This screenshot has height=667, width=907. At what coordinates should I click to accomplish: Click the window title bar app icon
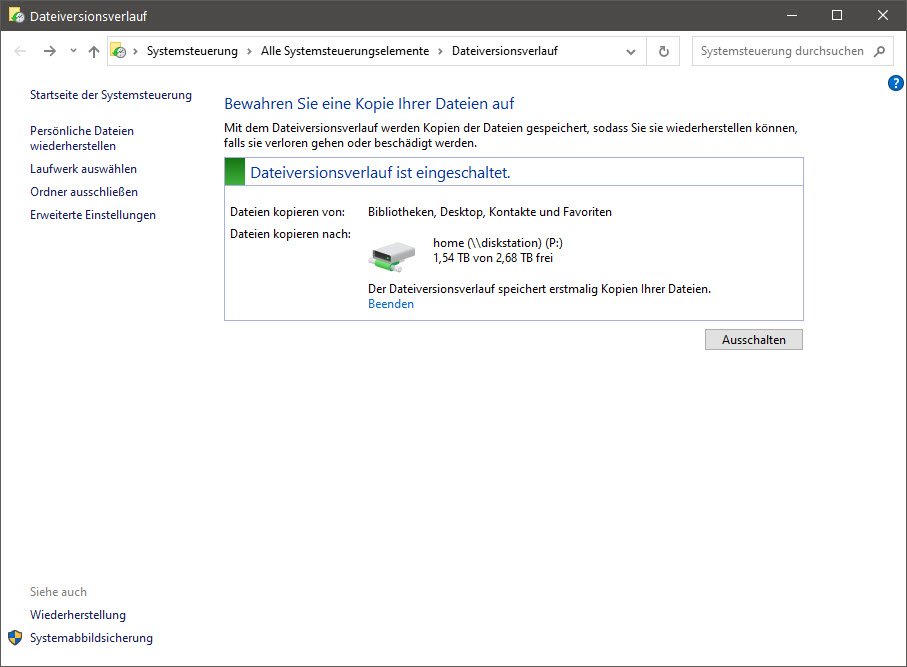tap(16, 15)
